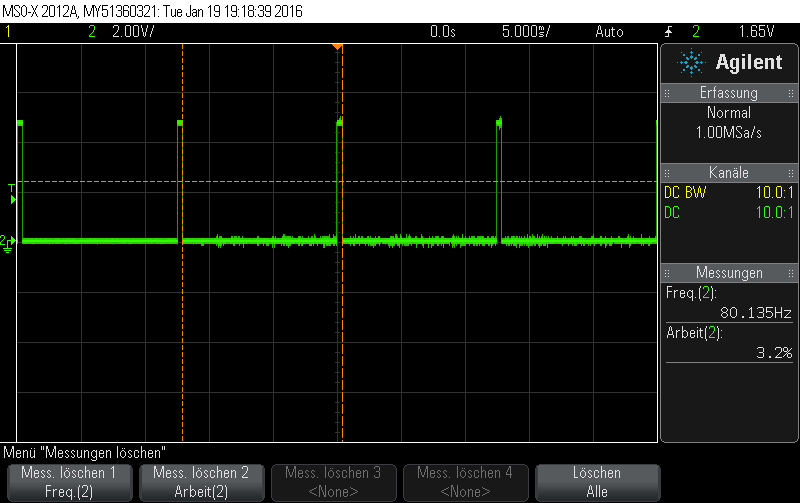
Task: Click the grip dots right of Messungen header
Action: click(x=791, y=273)
